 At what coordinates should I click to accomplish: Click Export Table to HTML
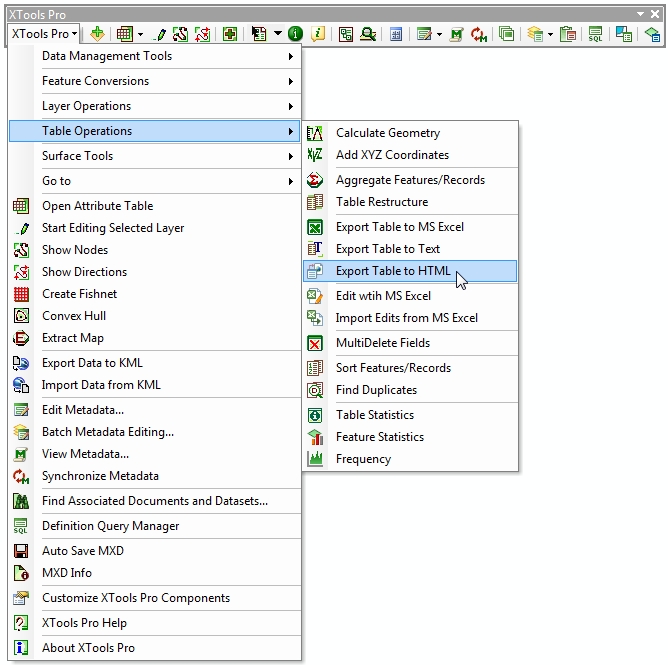(410, 271)
